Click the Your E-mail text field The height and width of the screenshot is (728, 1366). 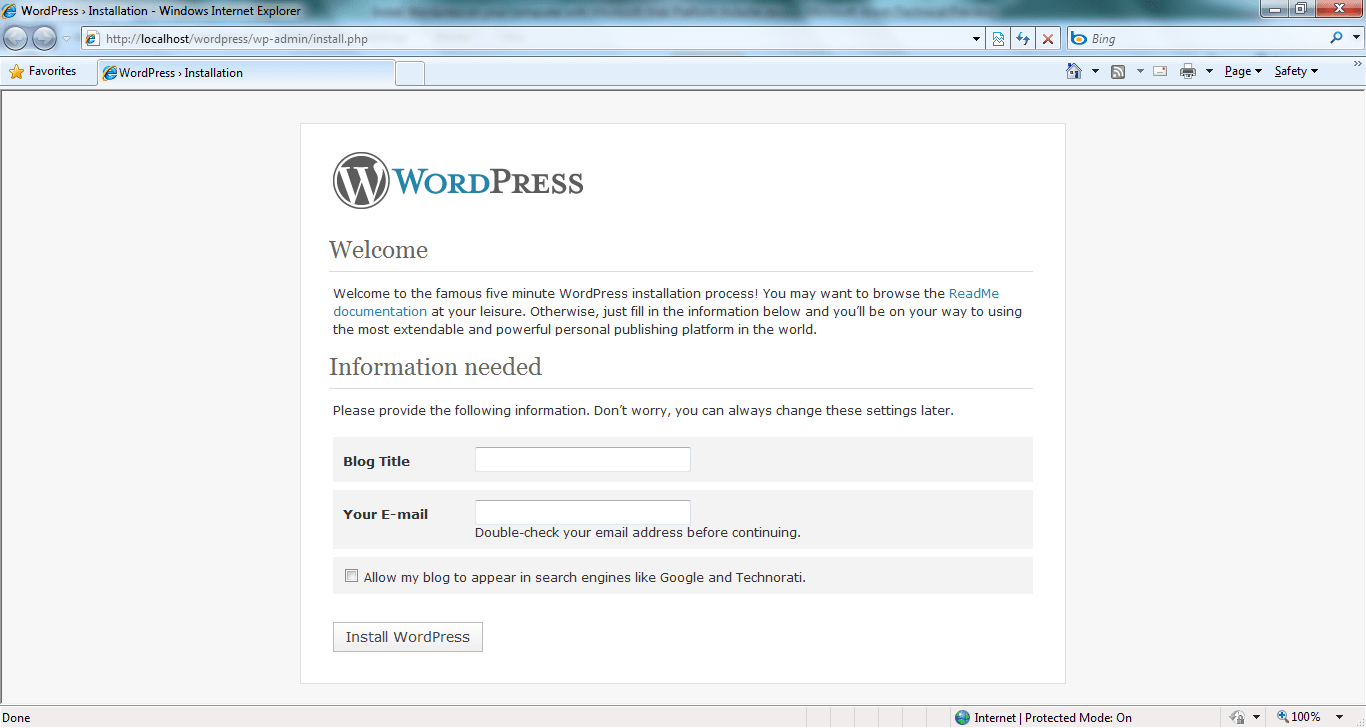tap(583, 512)
